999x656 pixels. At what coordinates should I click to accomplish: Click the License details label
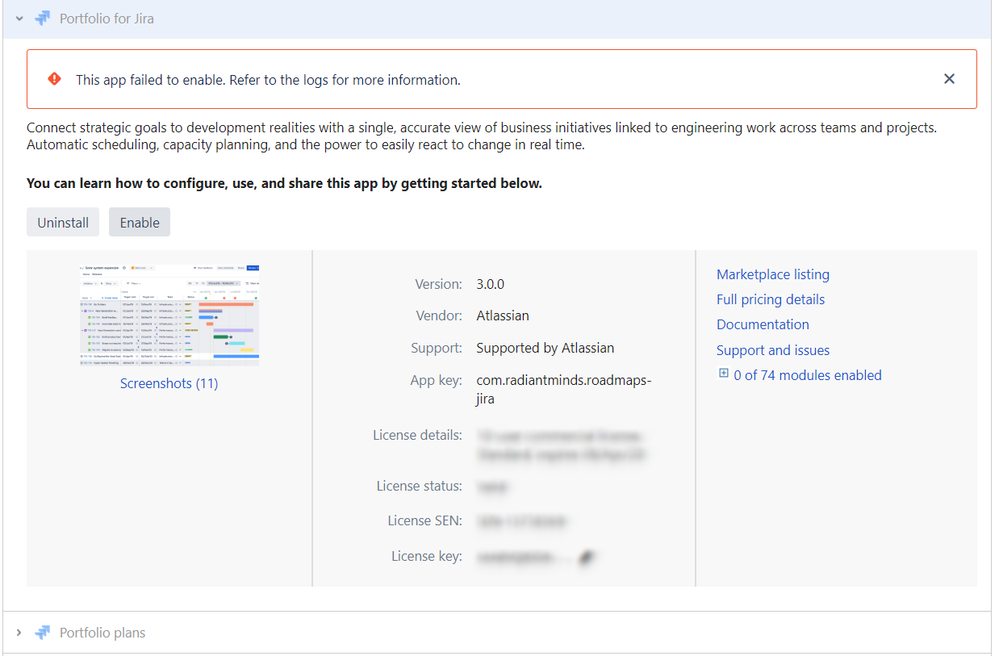click(417, 435)
